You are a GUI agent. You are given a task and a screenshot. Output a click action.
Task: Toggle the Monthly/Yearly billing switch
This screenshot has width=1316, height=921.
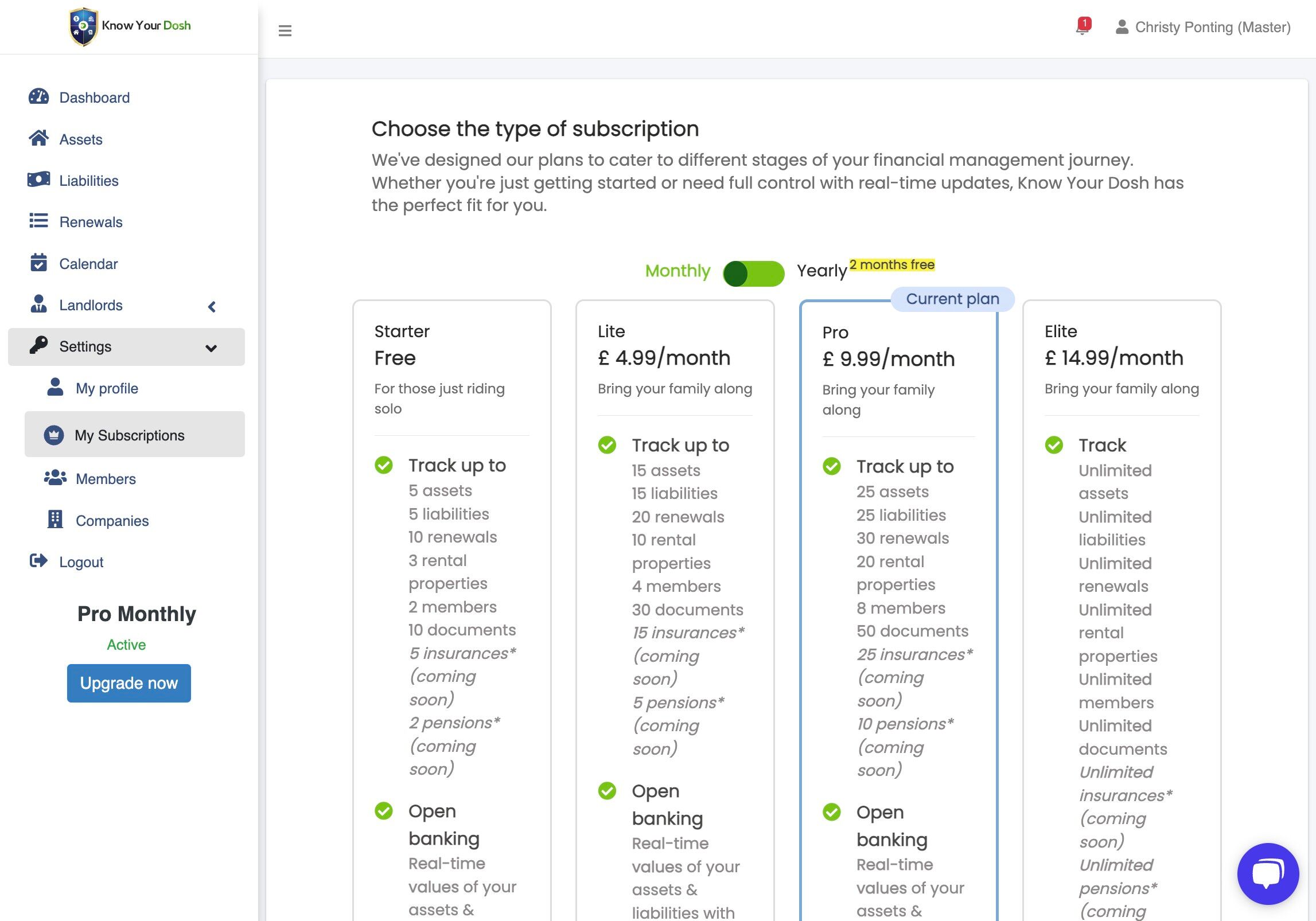753,274
